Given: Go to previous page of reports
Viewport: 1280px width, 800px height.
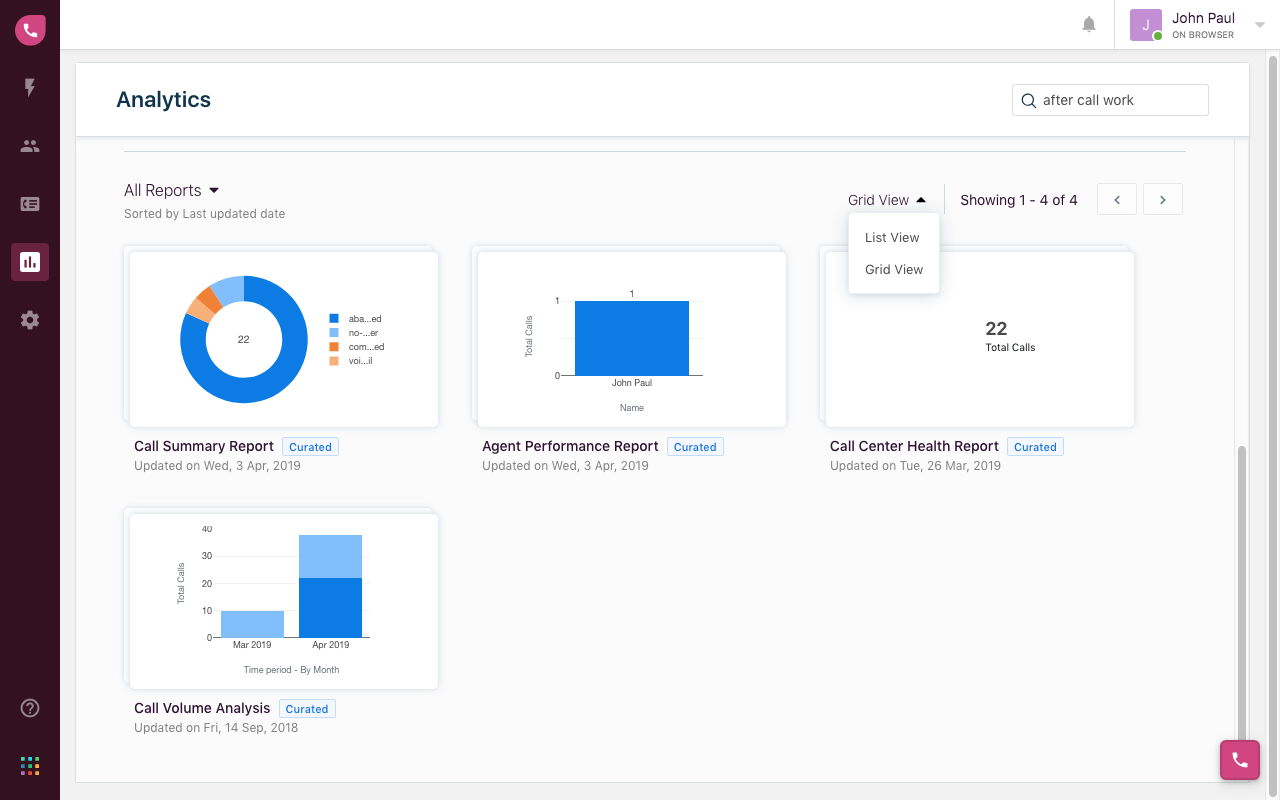Looking at the screenshot, I should [x=1117, y=199].
